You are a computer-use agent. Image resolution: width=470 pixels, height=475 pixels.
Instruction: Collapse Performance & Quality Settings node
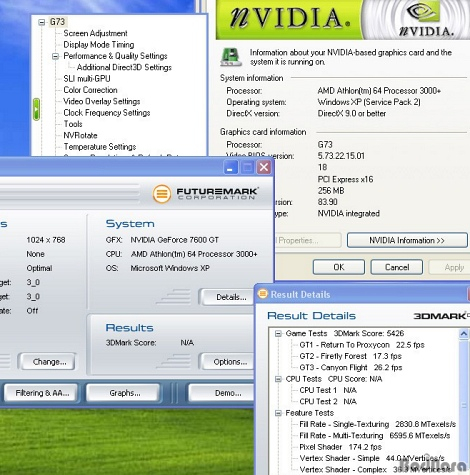tap(55, 56)
